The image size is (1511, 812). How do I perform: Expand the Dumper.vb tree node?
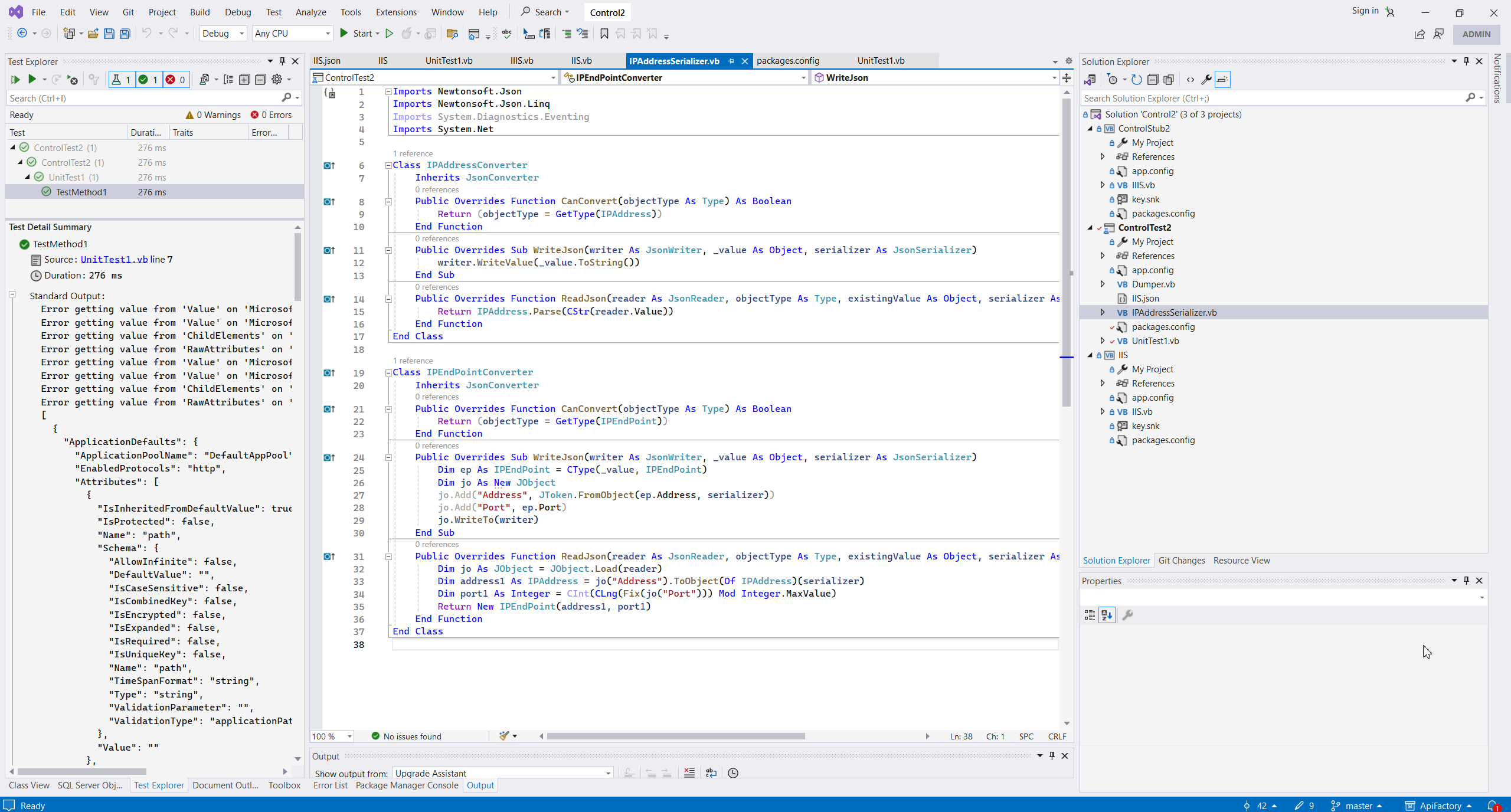point(1103,284)
